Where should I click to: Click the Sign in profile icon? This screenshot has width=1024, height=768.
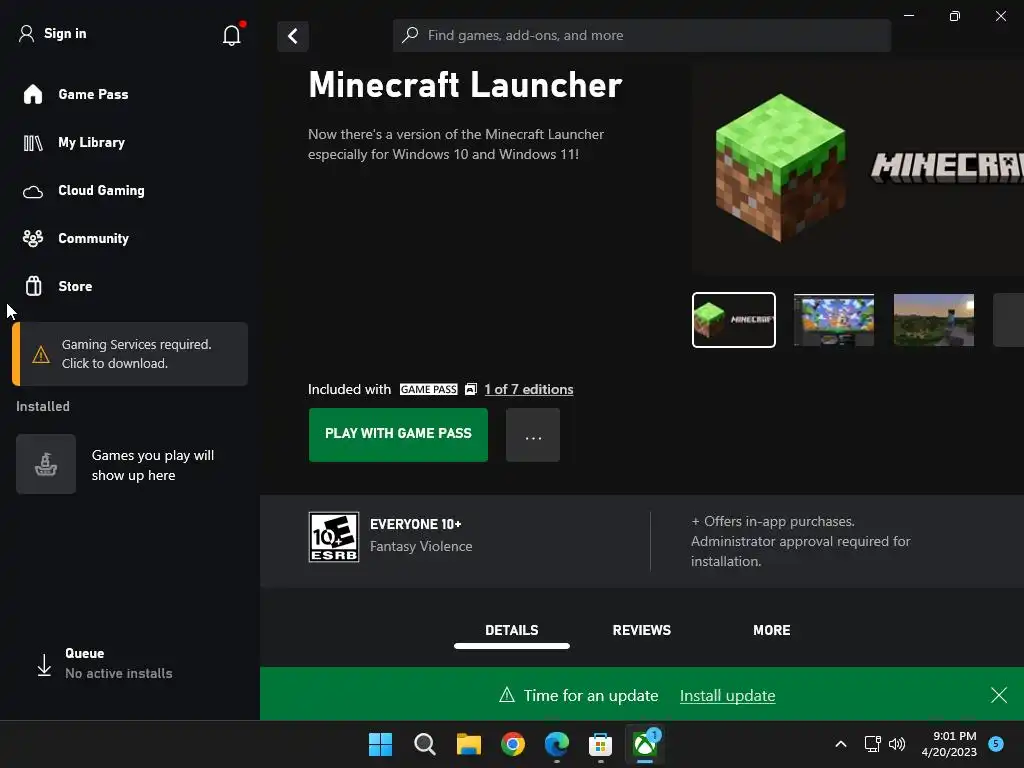tap(26, 33)
